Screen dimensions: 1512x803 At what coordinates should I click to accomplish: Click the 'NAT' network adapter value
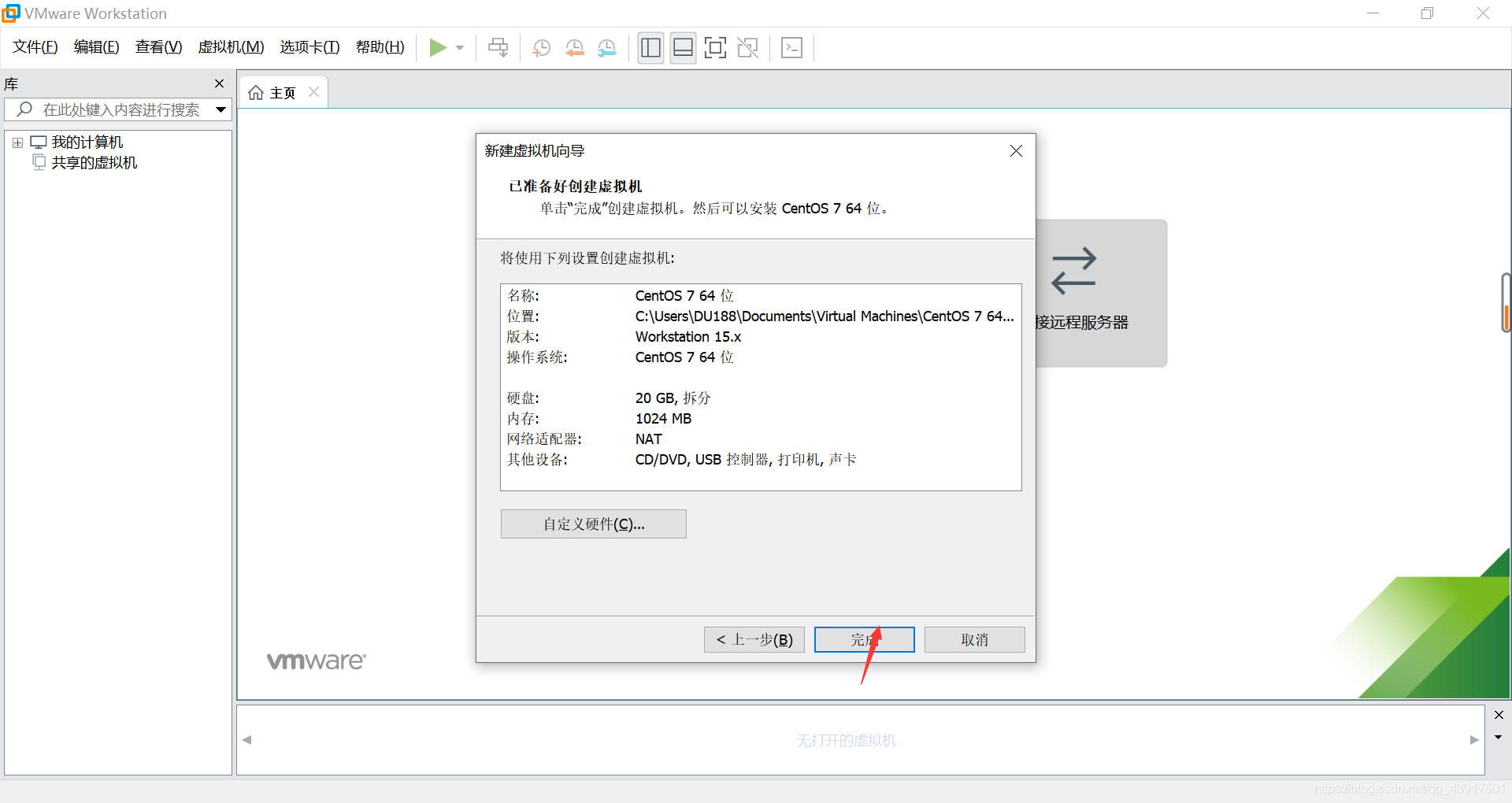tap(649, 439)
